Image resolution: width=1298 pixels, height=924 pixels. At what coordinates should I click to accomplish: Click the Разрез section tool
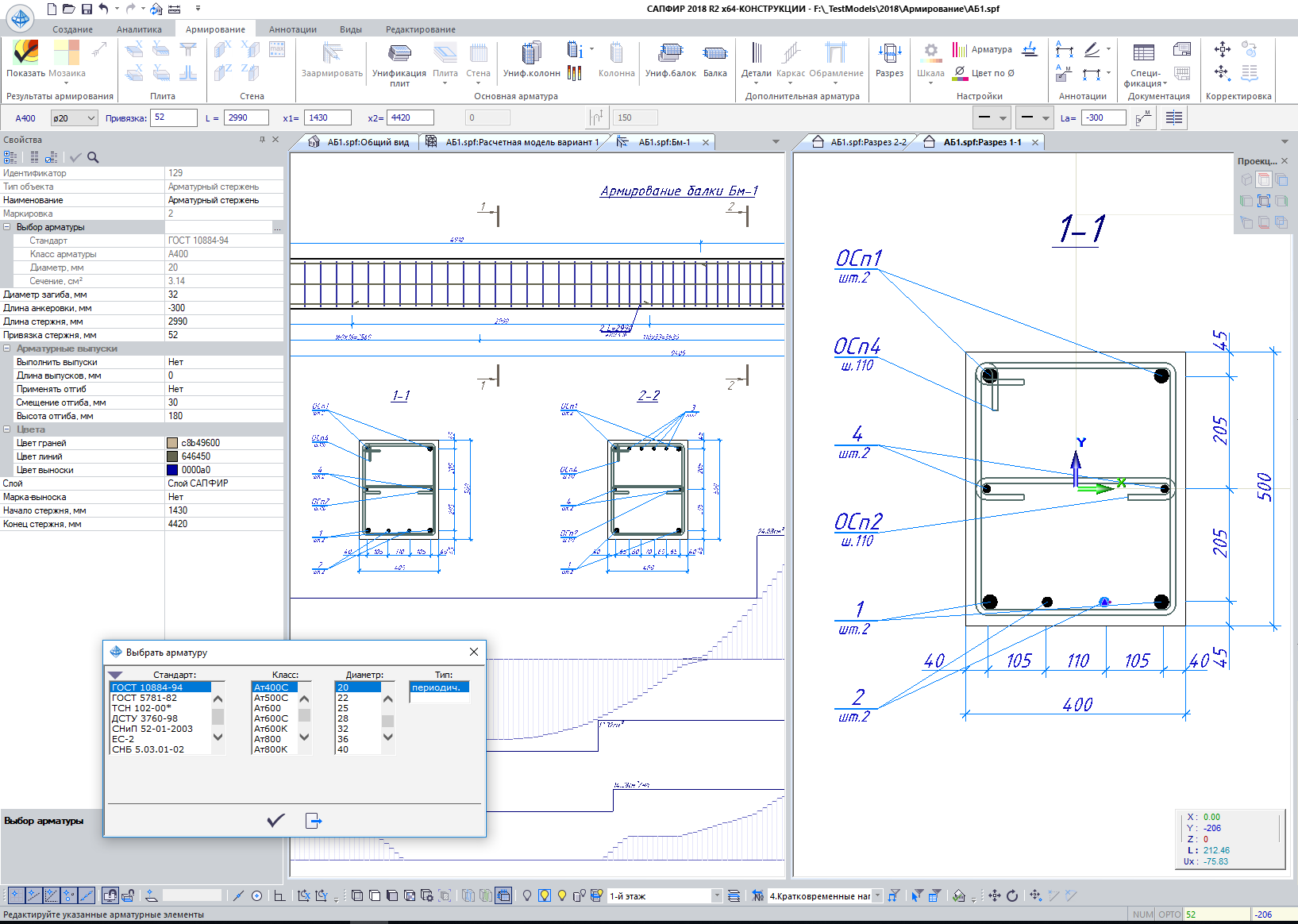(x=889, y=54)
